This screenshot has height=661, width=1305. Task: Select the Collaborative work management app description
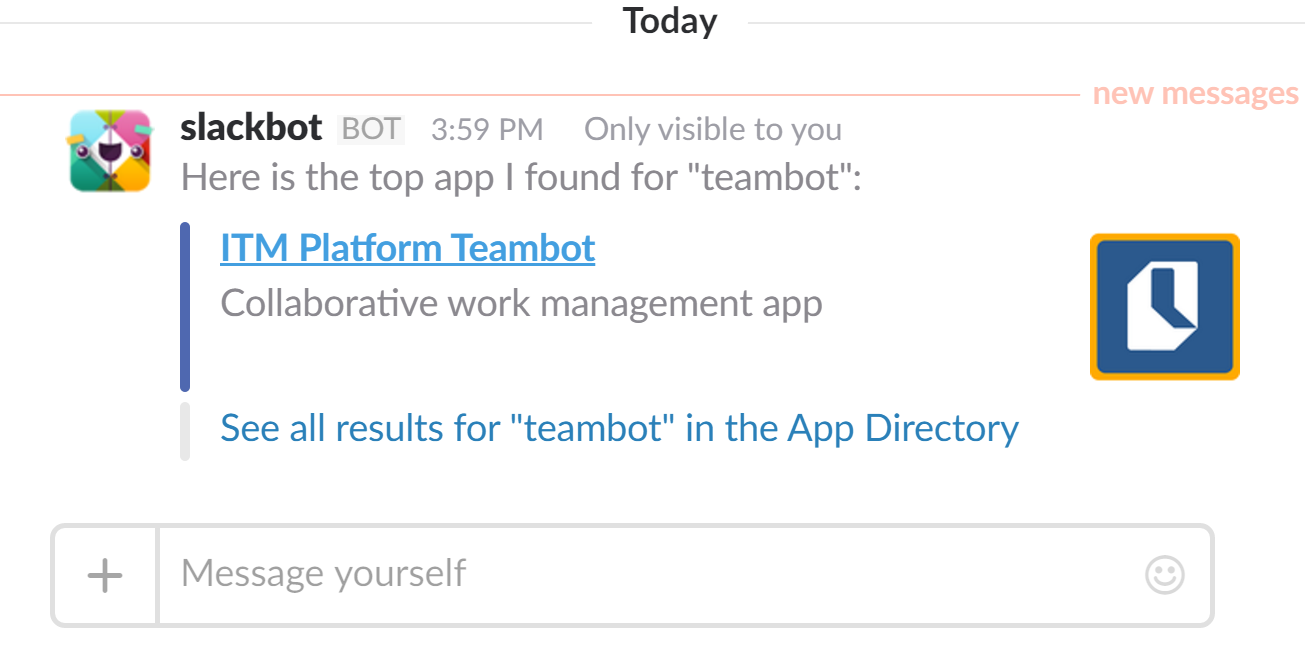coord(521,303)
